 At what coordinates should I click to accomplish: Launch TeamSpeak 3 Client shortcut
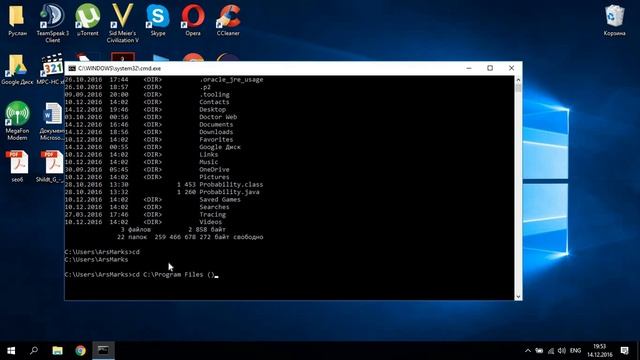tap(53, 23)
